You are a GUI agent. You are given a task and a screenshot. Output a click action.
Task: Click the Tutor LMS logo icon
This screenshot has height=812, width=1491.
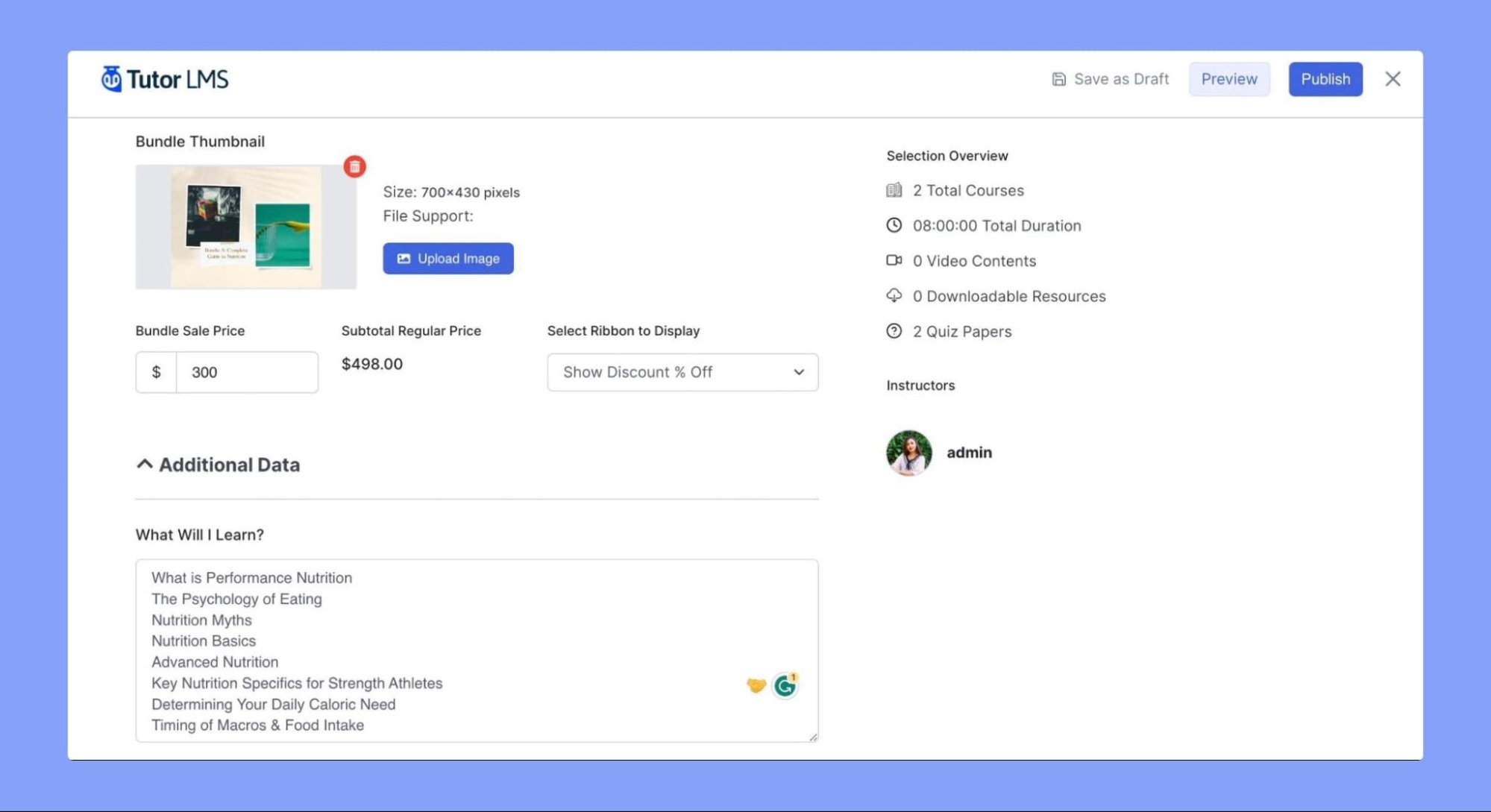click(111, 78)
